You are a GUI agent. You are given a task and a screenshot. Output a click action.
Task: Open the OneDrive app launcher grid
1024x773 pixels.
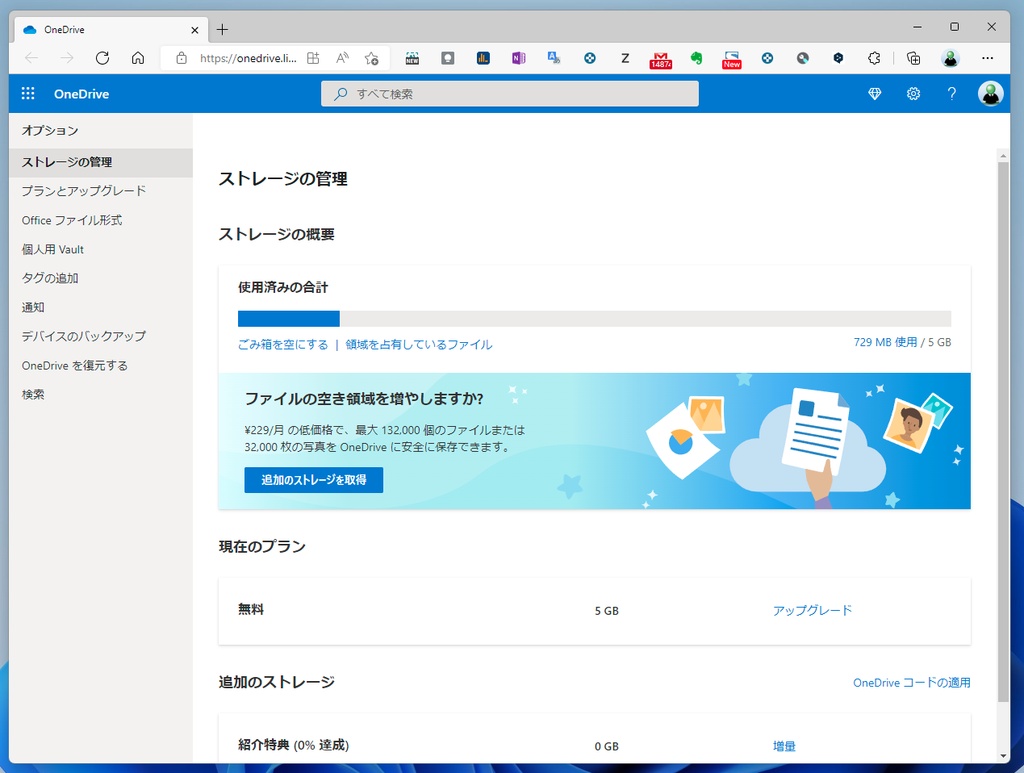[x=28, y=93]
